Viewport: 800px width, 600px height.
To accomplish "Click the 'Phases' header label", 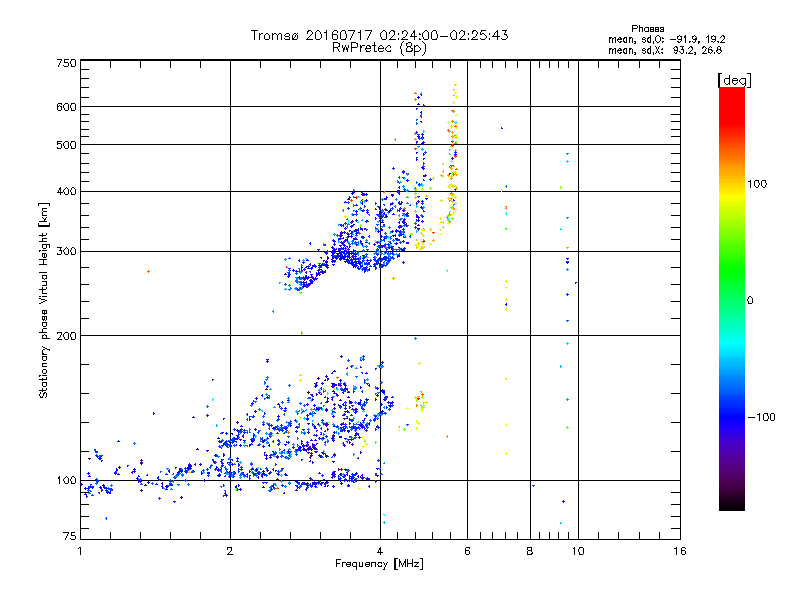I will (647, 29).
